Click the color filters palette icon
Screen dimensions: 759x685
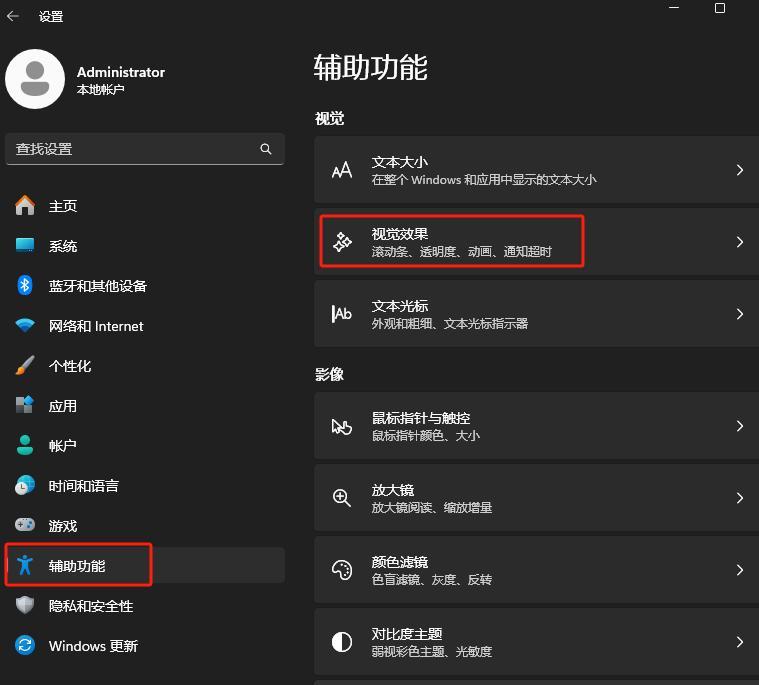coord(342,570)
